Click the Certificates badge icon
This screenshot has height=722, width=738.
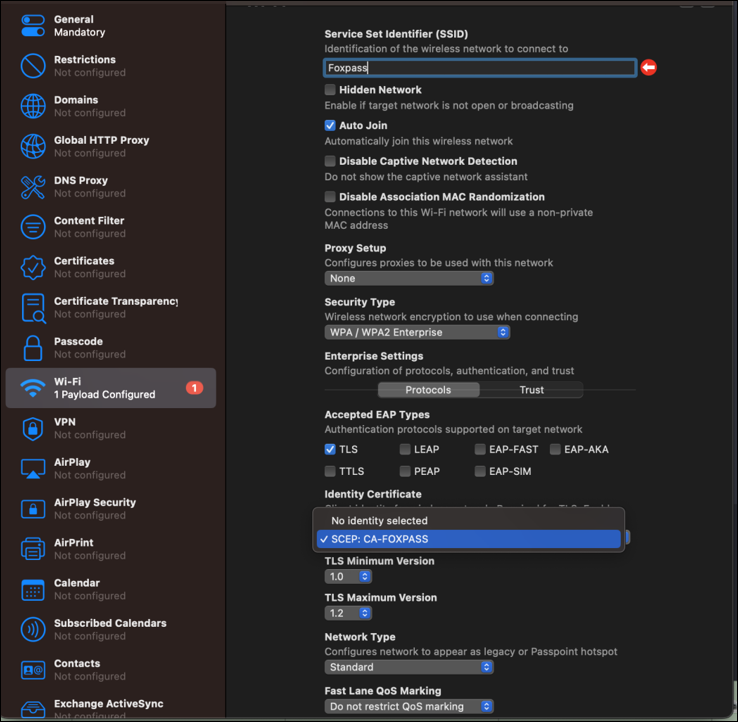[33, 267]
